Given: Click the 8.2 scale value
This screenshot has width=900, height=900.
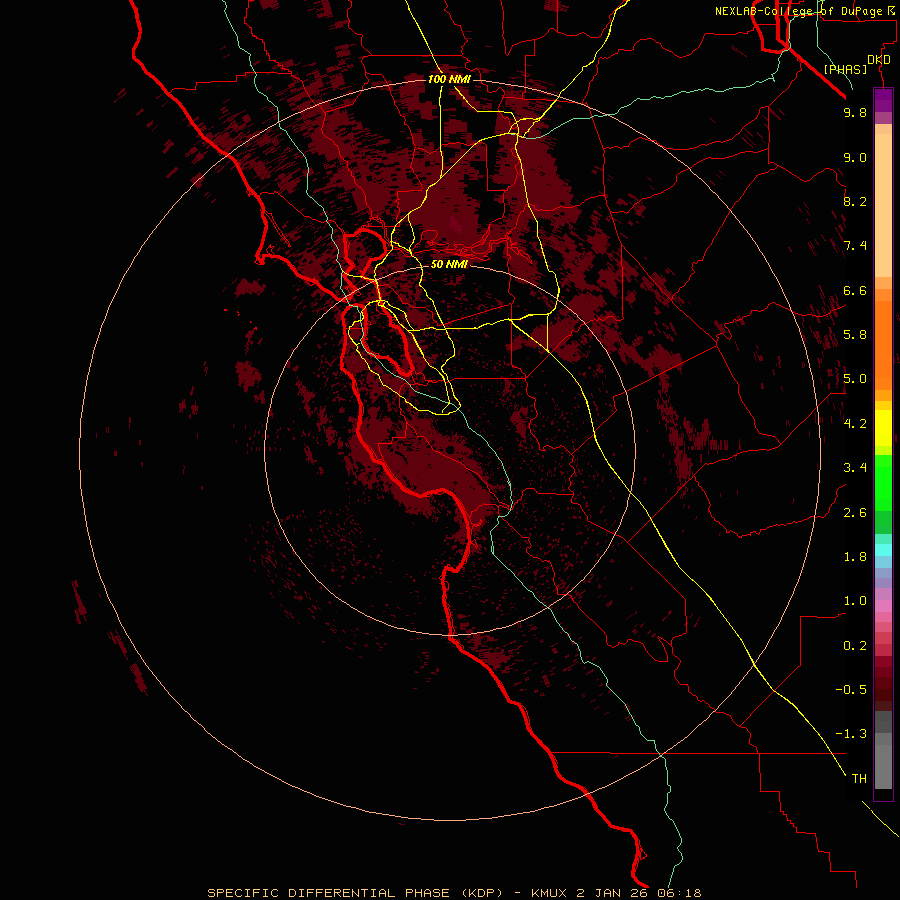Looking at the screenshot, I should point(855,201).
